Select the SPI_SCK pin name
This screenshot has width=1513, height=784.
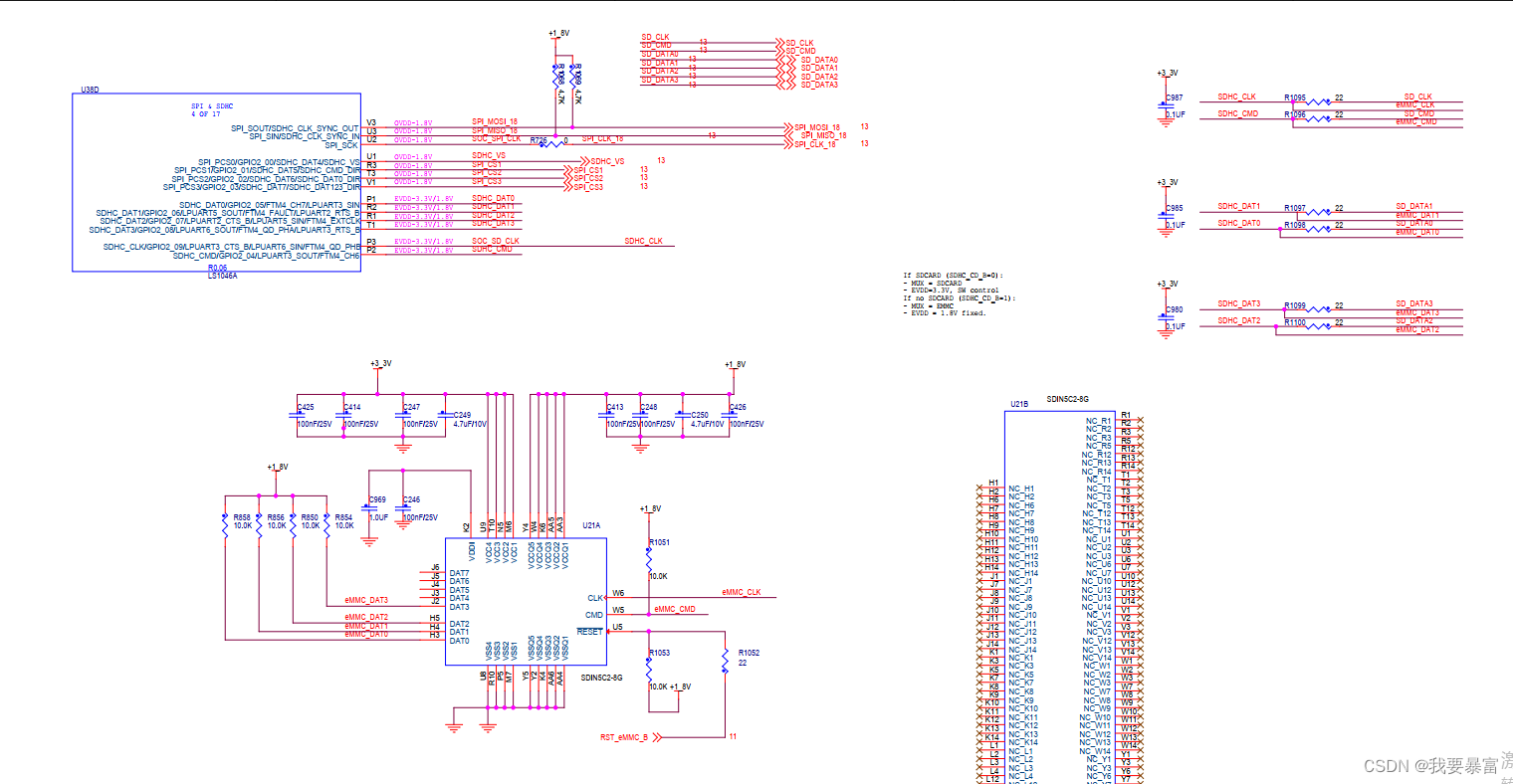341,145
